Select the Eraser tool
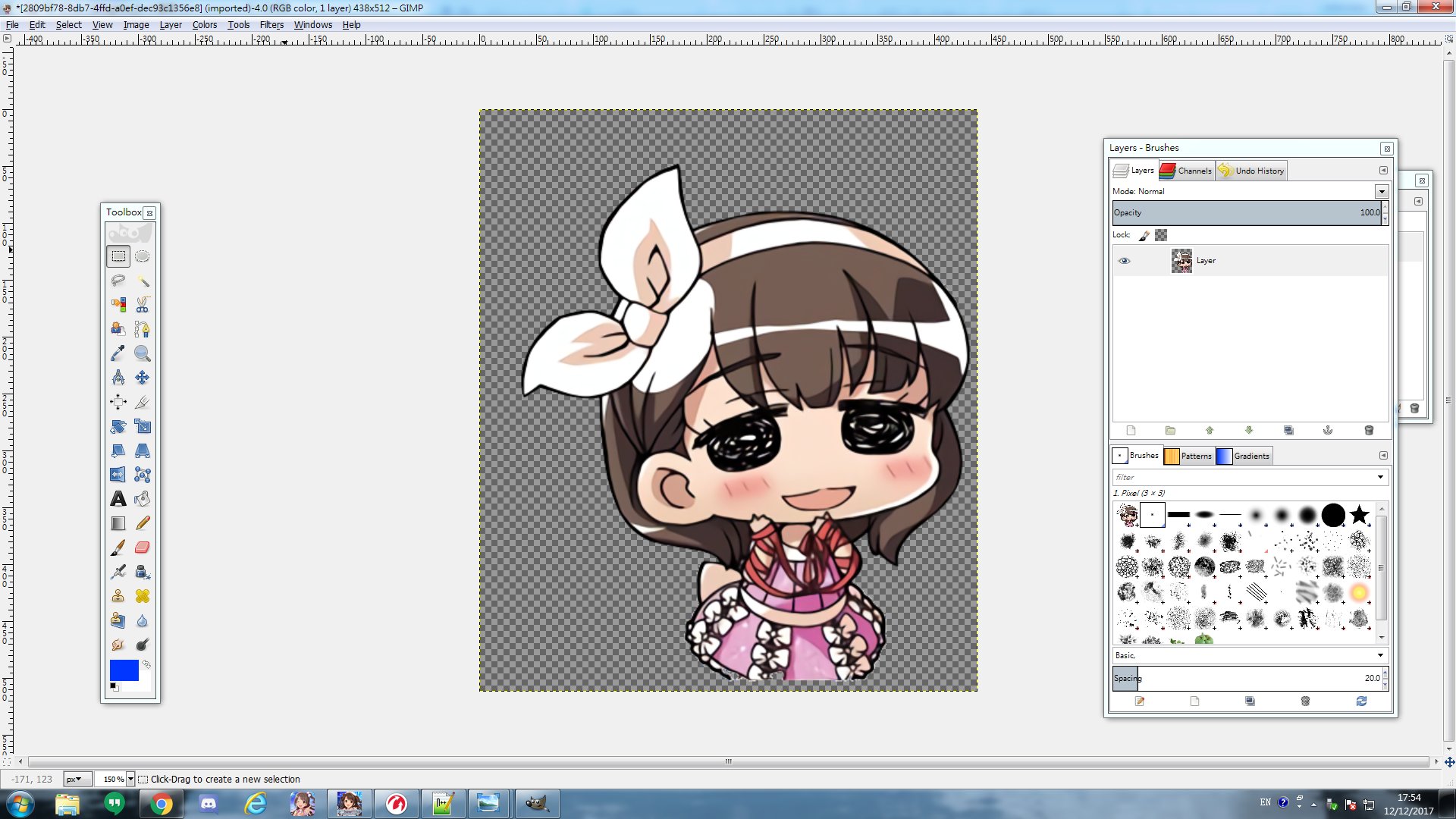Screen dimensions: 1456x819 point(142,548)
